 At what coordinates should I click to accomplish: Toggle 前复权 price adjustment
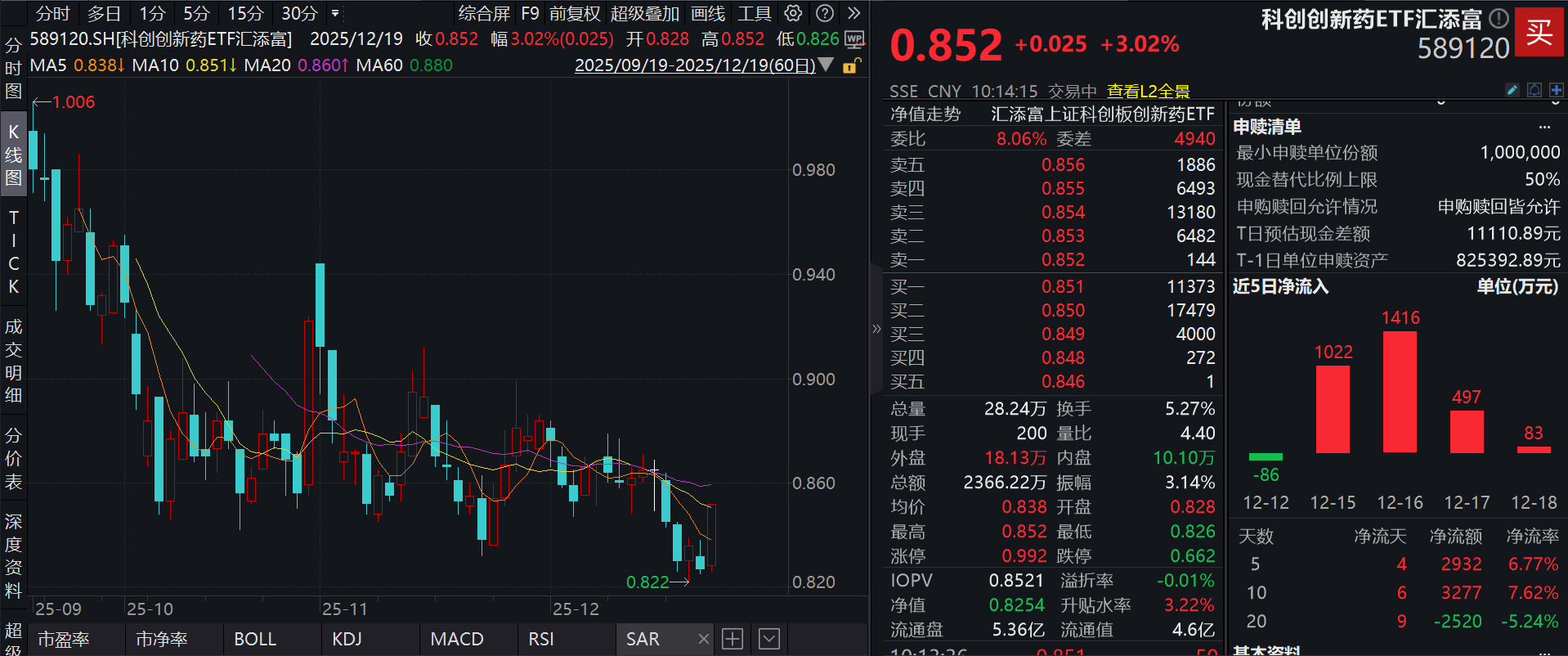coord(575,13)
